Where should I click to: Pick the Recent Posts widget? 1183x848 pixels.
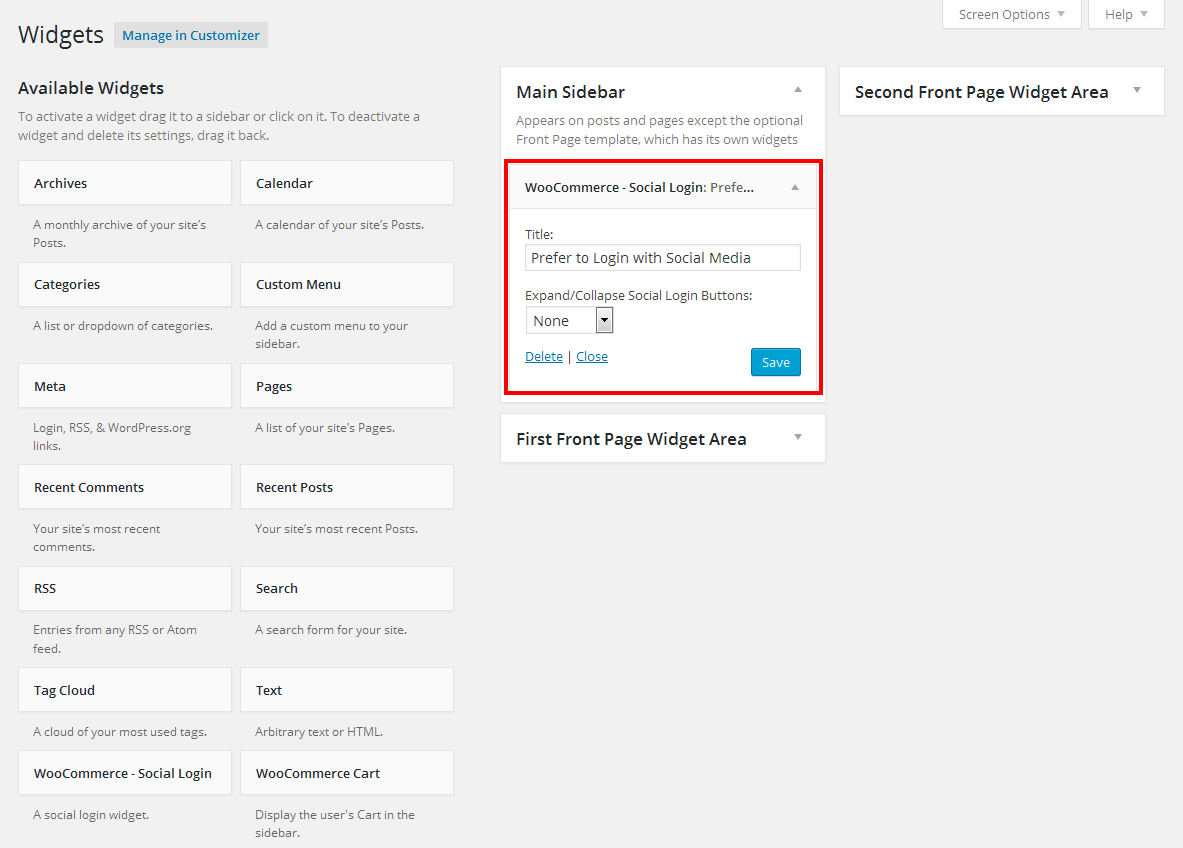point(346,487)
